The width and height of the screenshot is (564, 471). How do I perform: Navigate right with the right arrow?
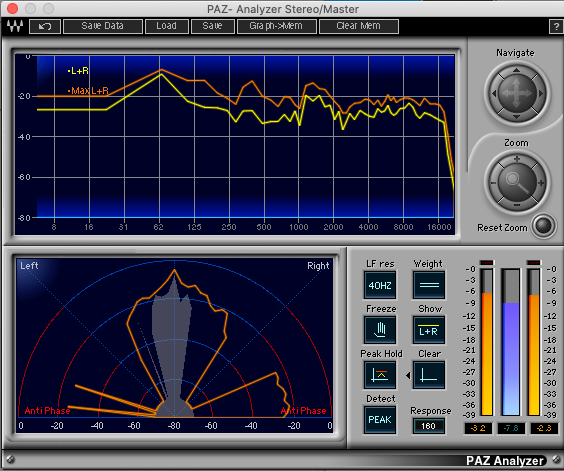(x=540, y=94)
